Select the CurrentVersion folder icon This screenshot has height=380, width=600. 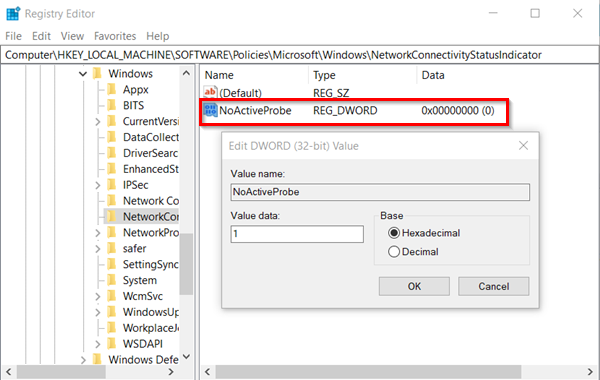pyautogui.click(x=112, y=121)
